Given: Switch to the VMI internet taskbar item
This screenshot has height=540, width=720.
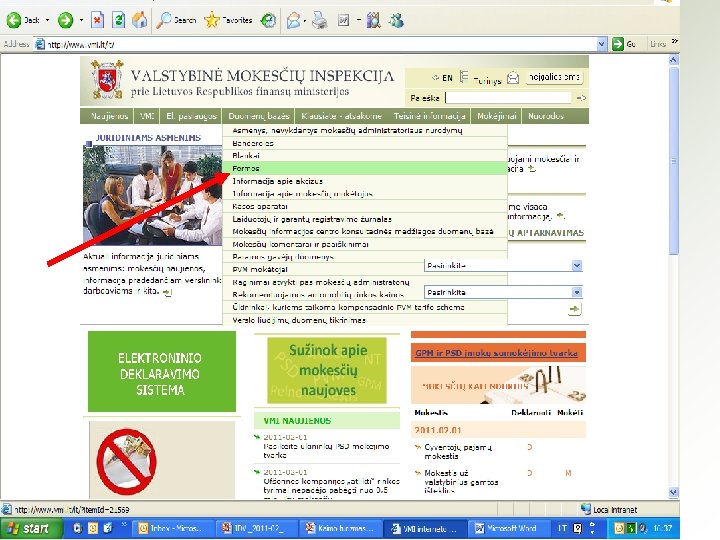Looking at the screenshot, I should coord(425,529).
